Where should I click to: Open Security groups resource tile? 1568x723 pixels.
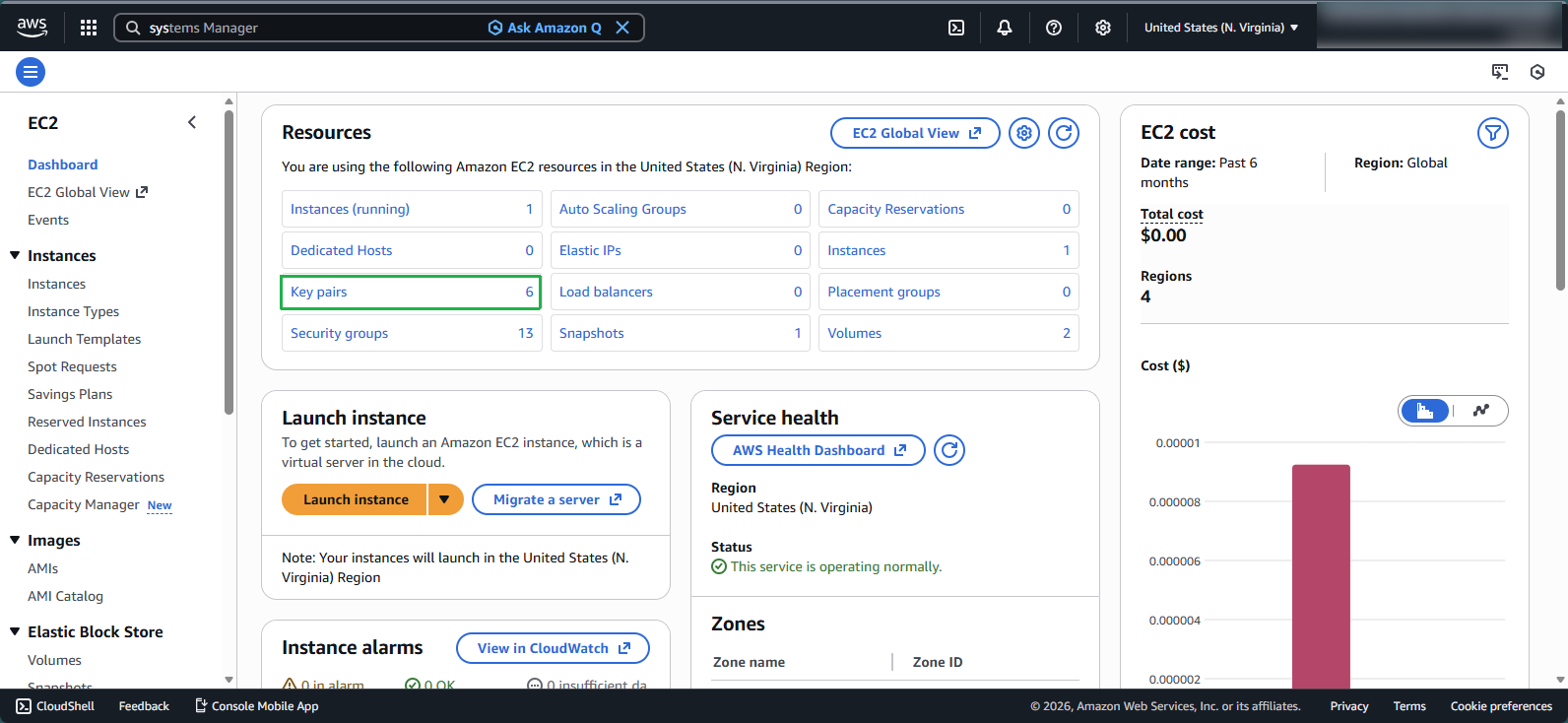[x=412, y=333]
